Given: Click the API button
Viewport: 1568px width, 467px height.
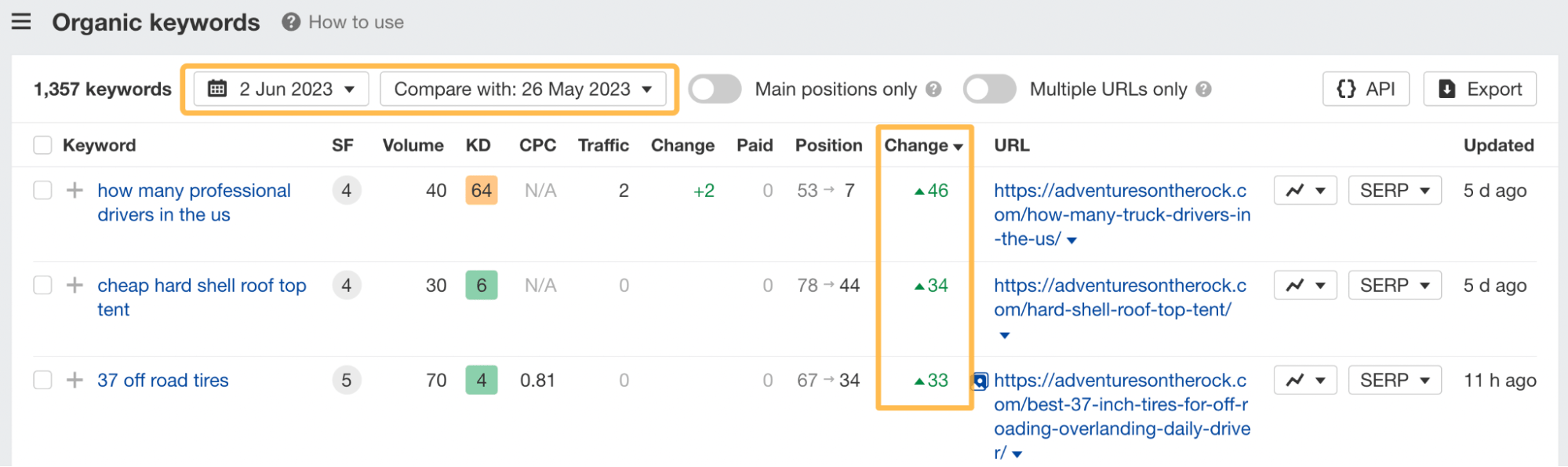Looking at the screenshot, I should tap(1366, 89).
